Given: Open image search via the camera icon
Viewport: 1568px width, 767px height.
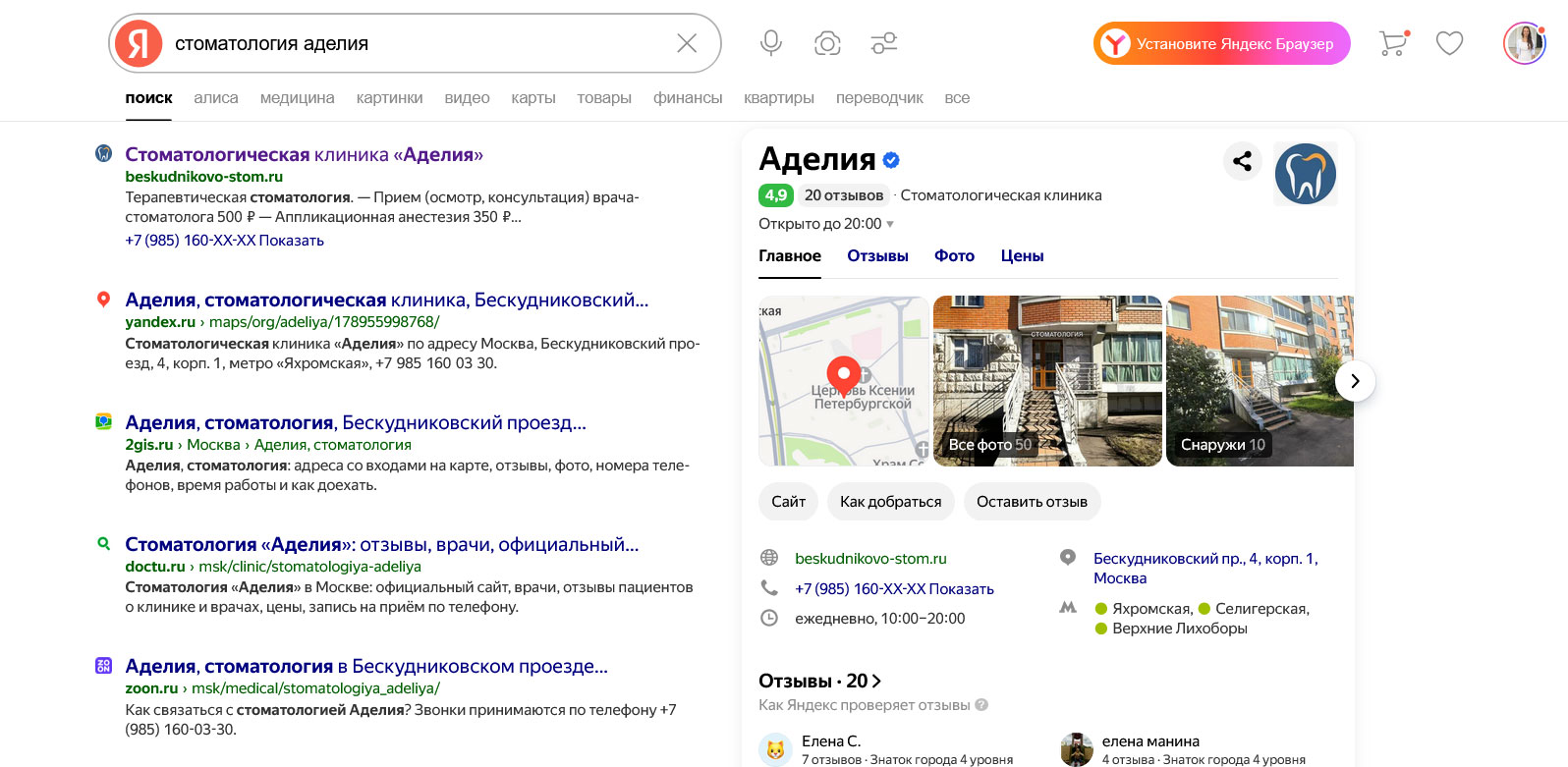Looking at the screenshot, I should coord(827,43).
